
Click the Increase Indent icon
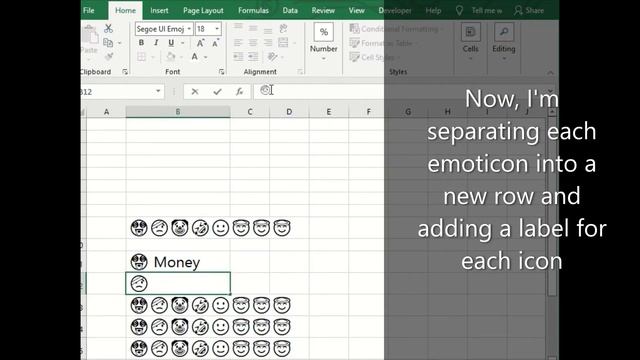(x=253, y=57)
